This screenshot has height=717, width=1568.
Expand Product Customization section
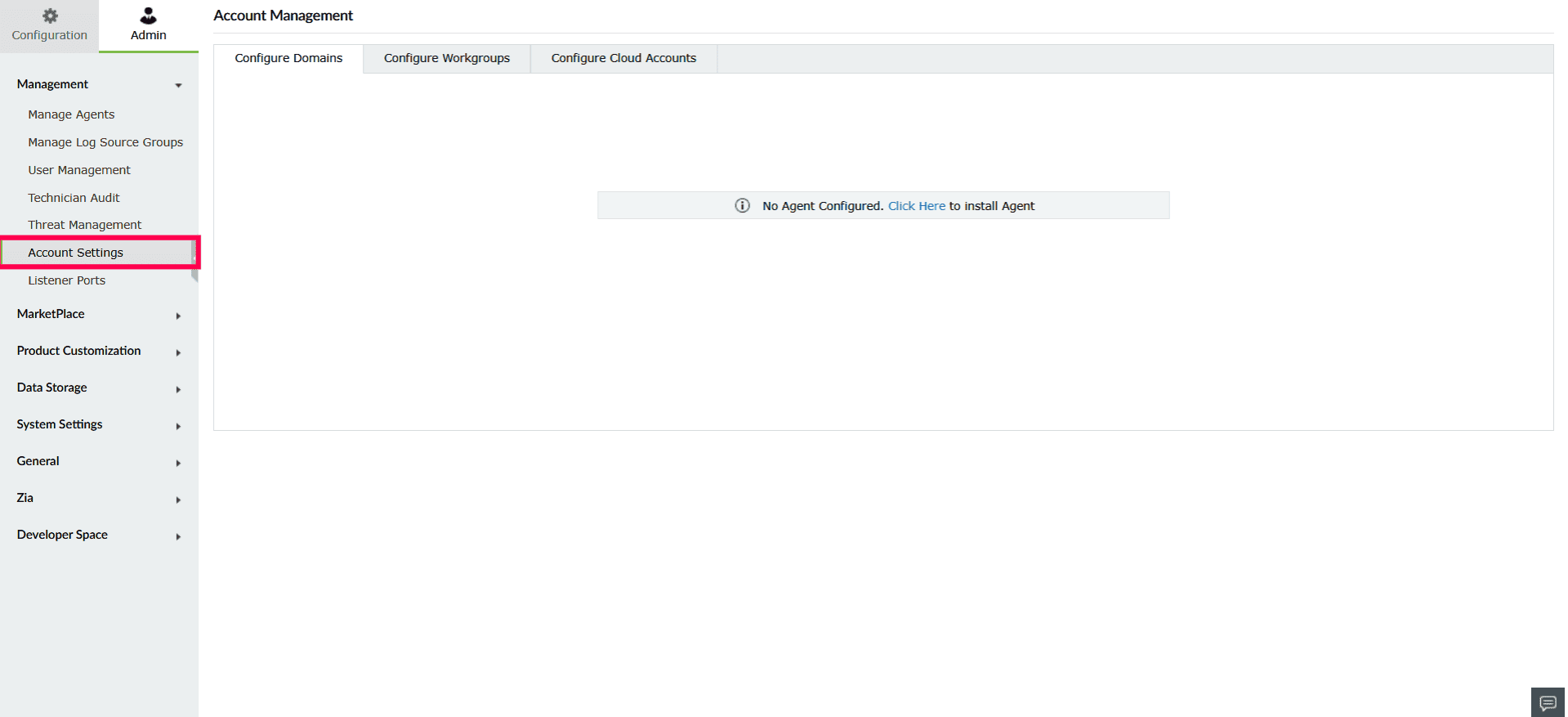99,351
